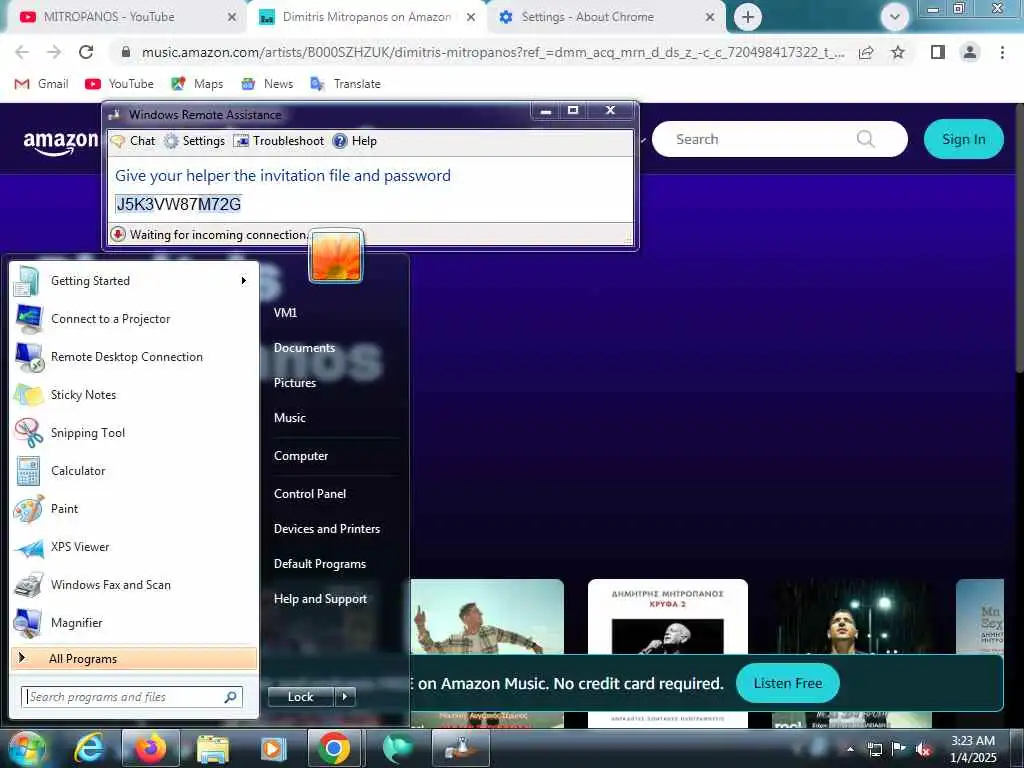Open Windows Fax and Scan
1024x768 pixels.
click(134, 584)
